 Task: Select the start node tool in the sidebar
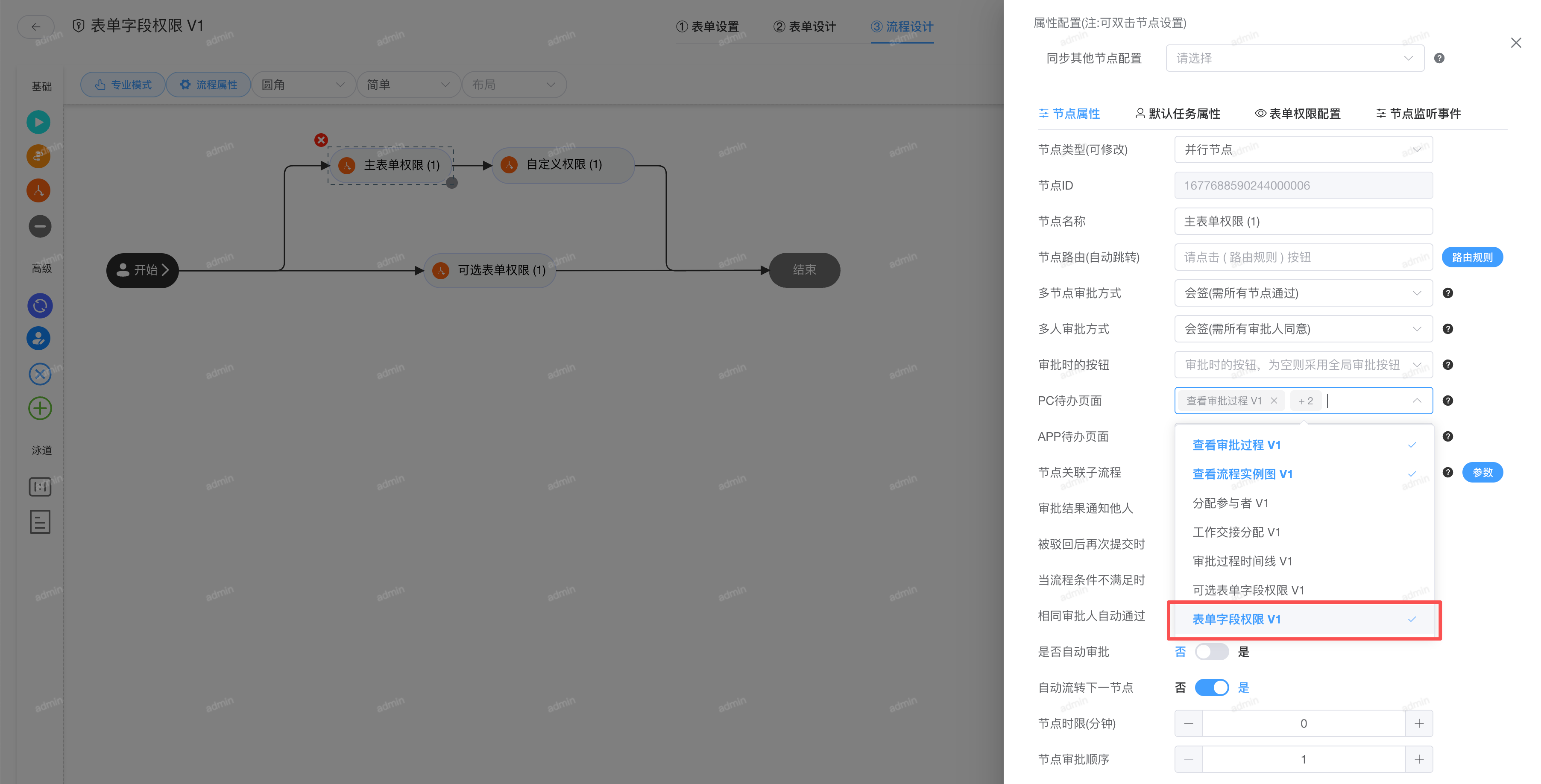38,121
